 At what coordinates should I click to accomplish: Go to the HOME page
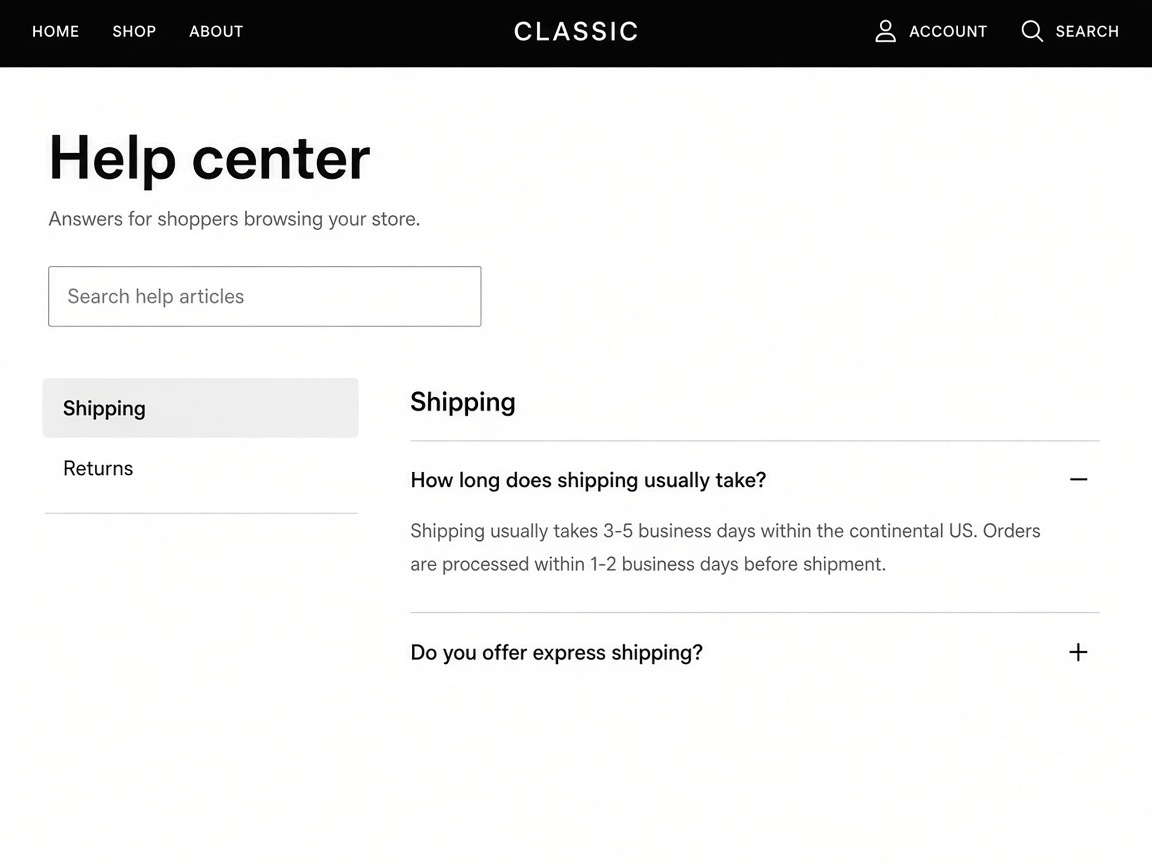55,32
